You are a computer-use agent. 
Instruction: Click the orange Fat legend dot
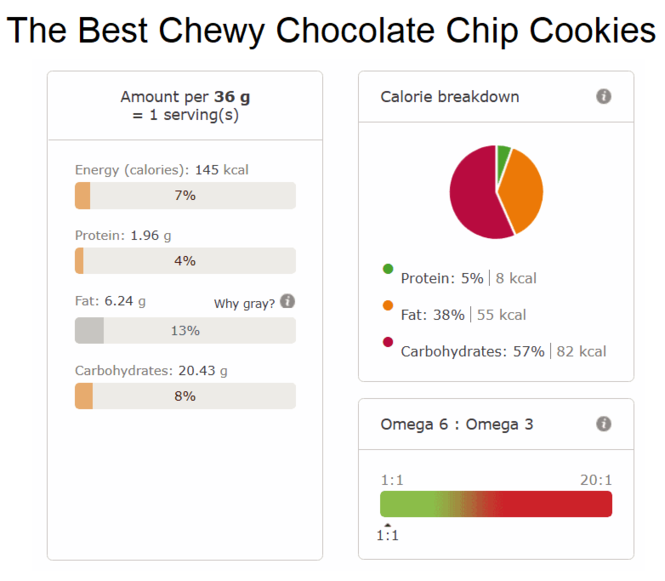[x=388, y=305]
